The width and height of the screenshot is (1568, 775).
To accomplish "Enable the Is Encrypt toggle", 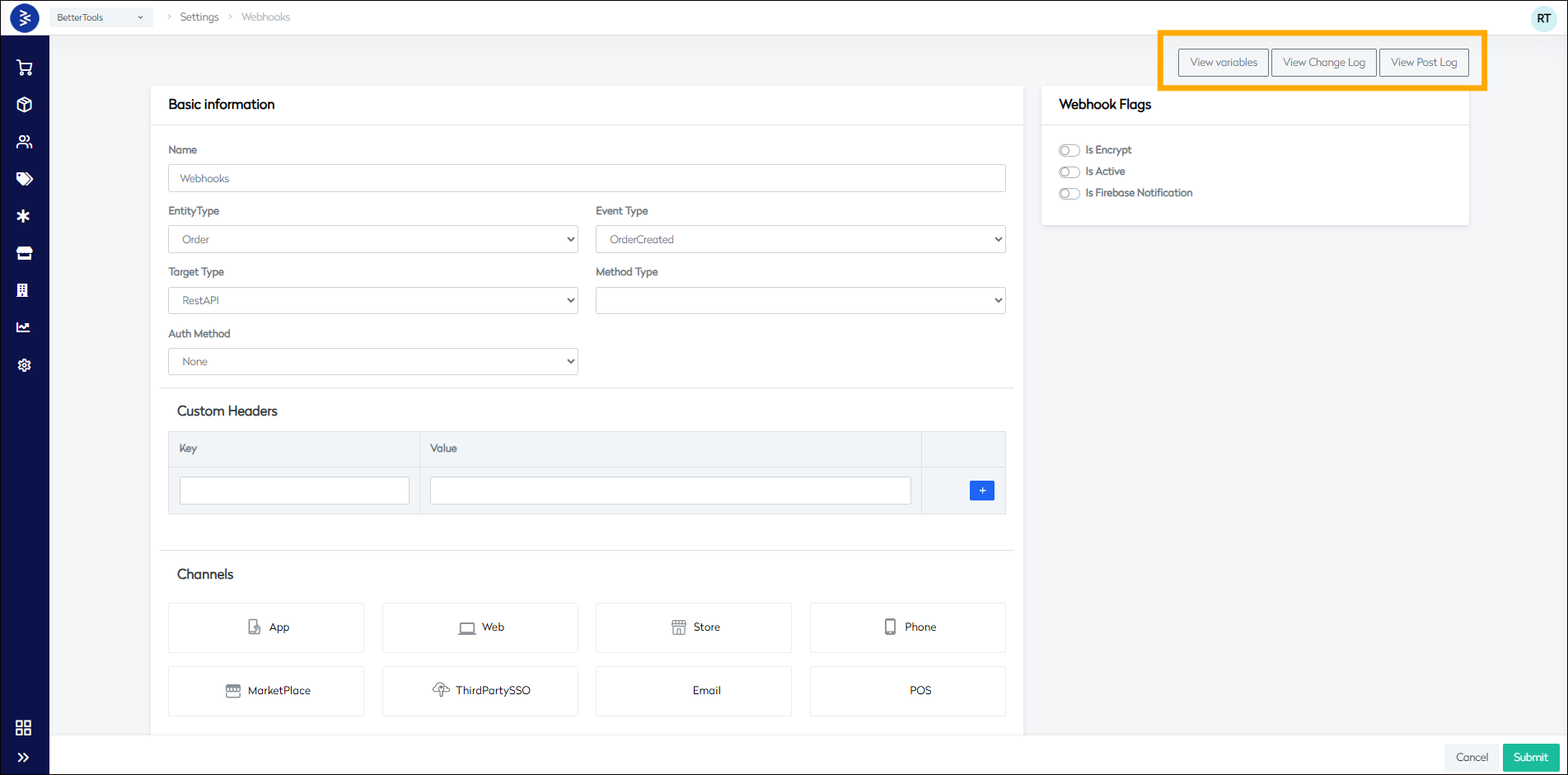I will 1069,150.
